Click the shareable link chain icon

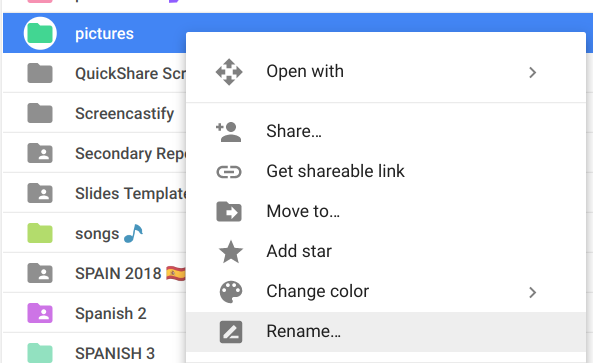point(229,172)
